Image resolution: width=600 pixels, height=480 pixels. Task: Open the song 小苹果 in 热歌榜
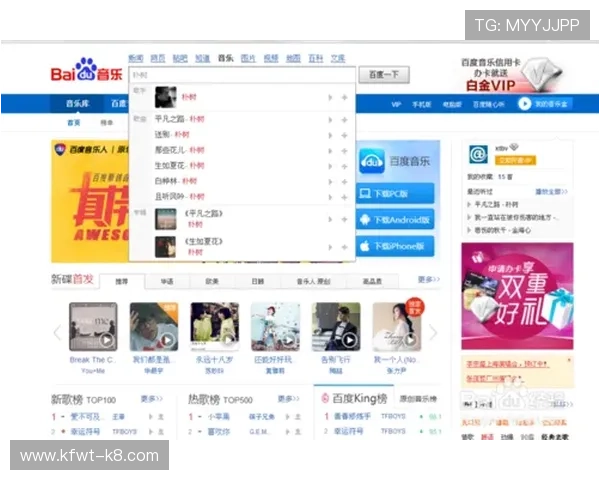[x=218, y=416]
